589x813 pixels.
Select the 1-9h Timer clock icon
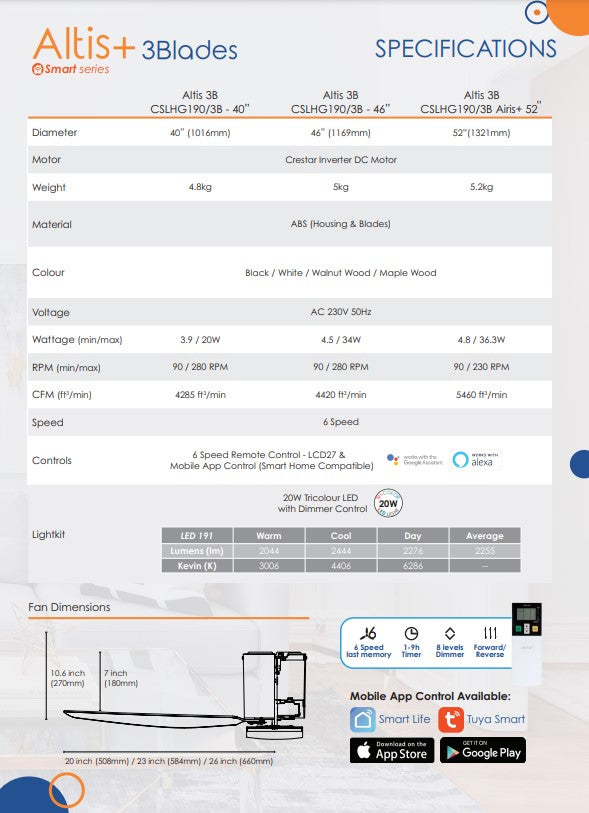coord(411,633)
